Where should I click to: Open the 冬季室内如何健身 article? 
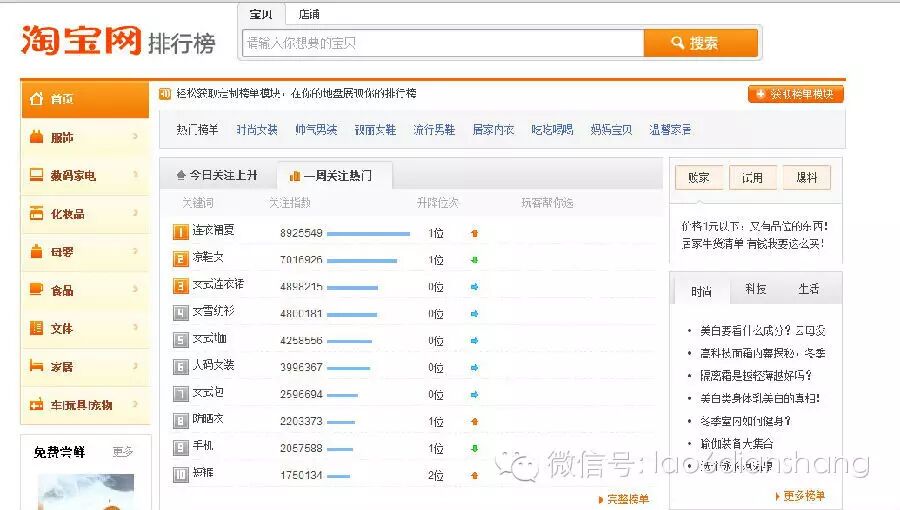(x=745, y=421)
